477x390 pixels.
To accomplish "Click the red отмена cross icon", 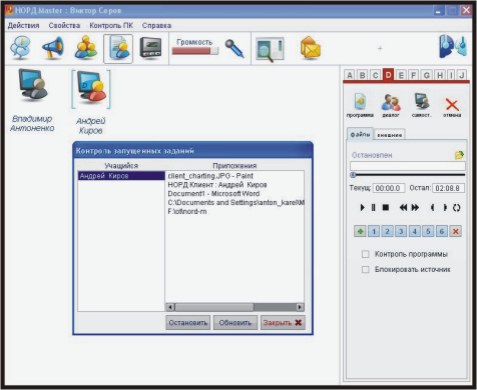I will coord(452,105).
